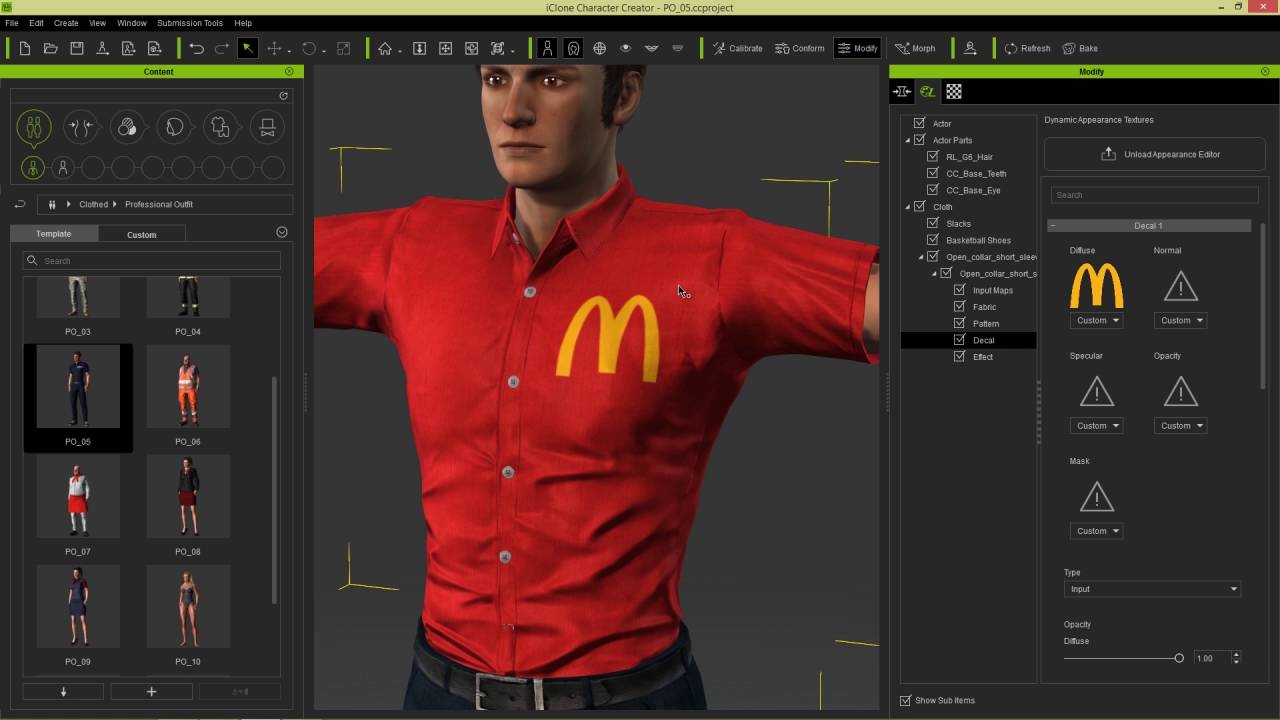Open the Hair category icon
This screenshot has height=720, width=1280.
pyautogui.click(x=173, y=127)
